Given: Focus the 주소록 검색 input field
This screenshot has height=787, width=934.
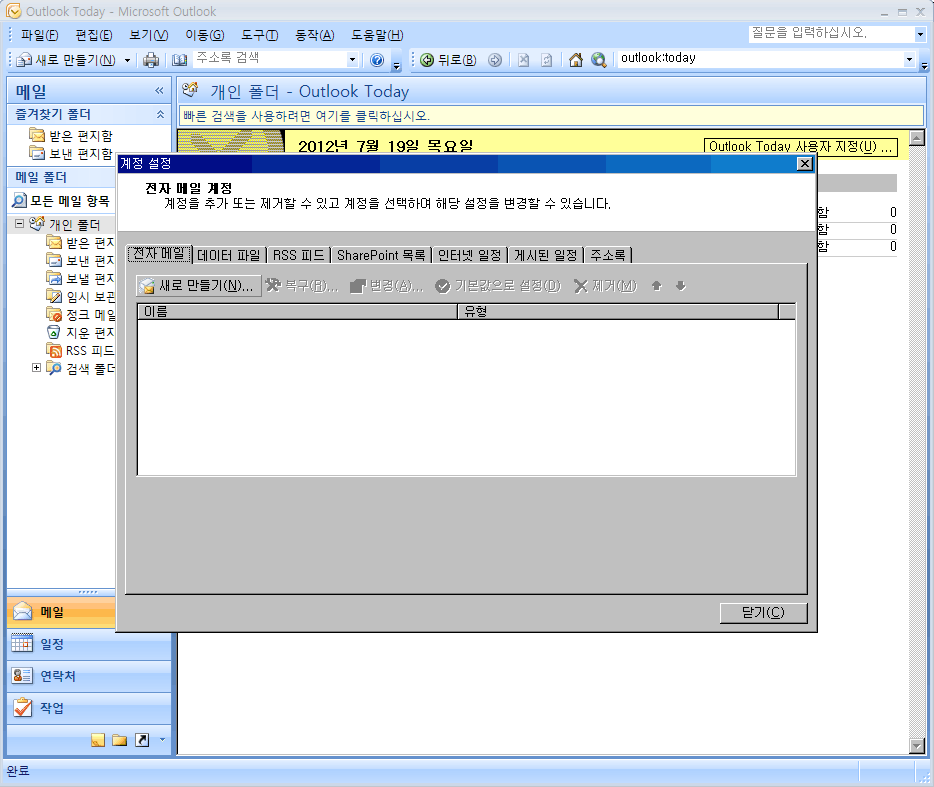Looking at the screenshot, I should (x=270, y=58).
